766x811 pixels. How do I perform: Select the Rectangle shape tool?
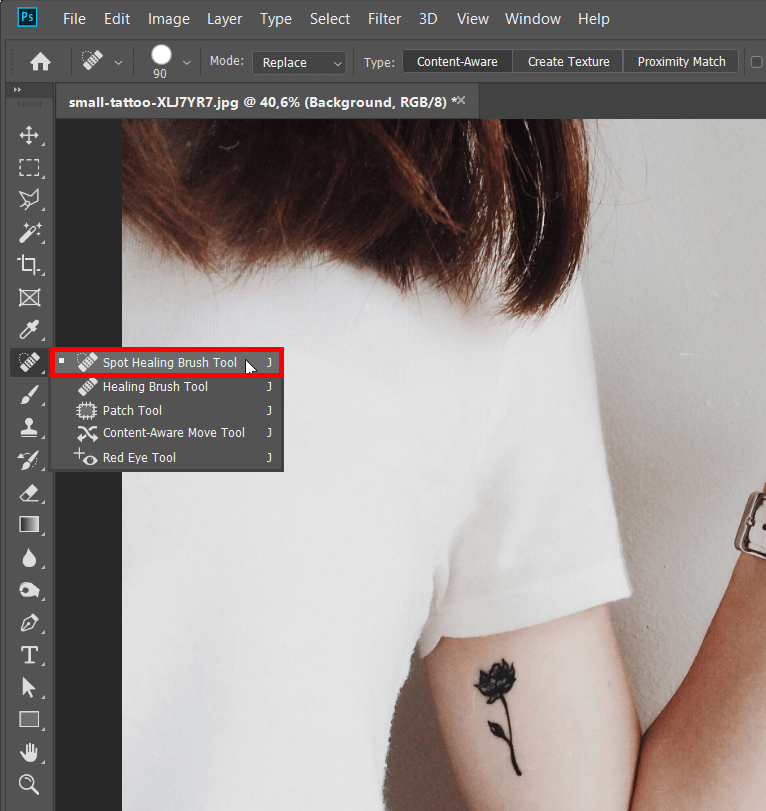(29, 719)
